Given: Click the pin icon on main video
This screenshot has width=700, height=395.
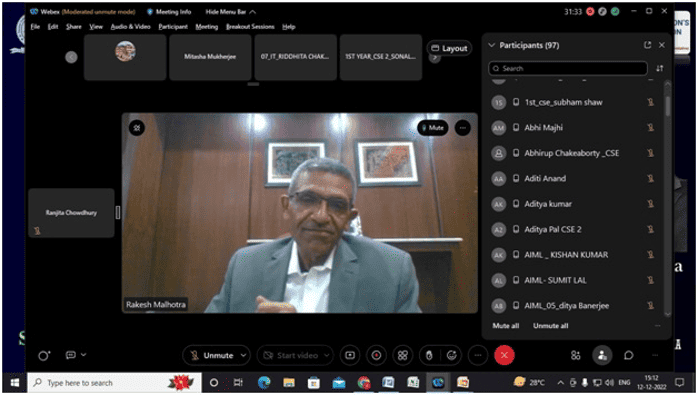Looking at the screenshot, I should (137, 128).
